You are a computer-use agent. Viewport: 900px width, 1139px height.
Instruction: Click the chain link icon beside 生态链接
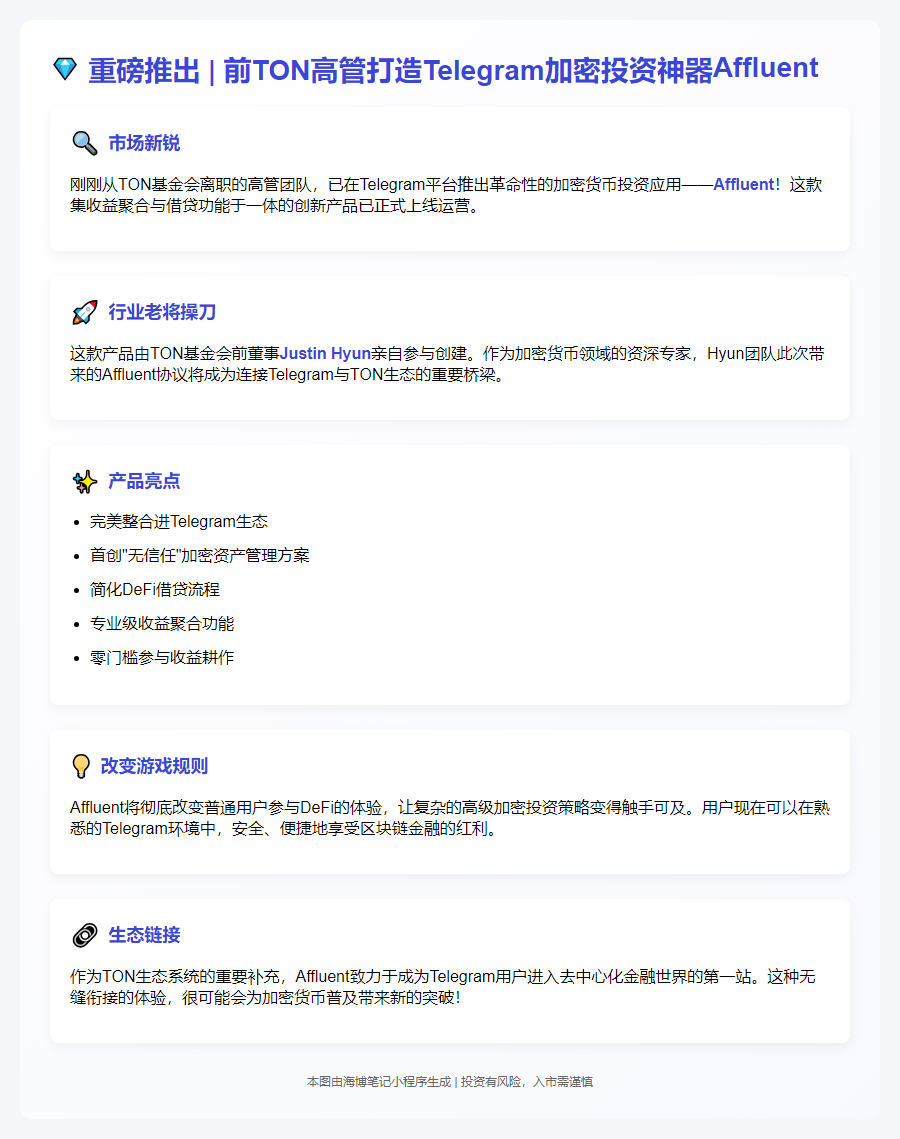(85, 935)
